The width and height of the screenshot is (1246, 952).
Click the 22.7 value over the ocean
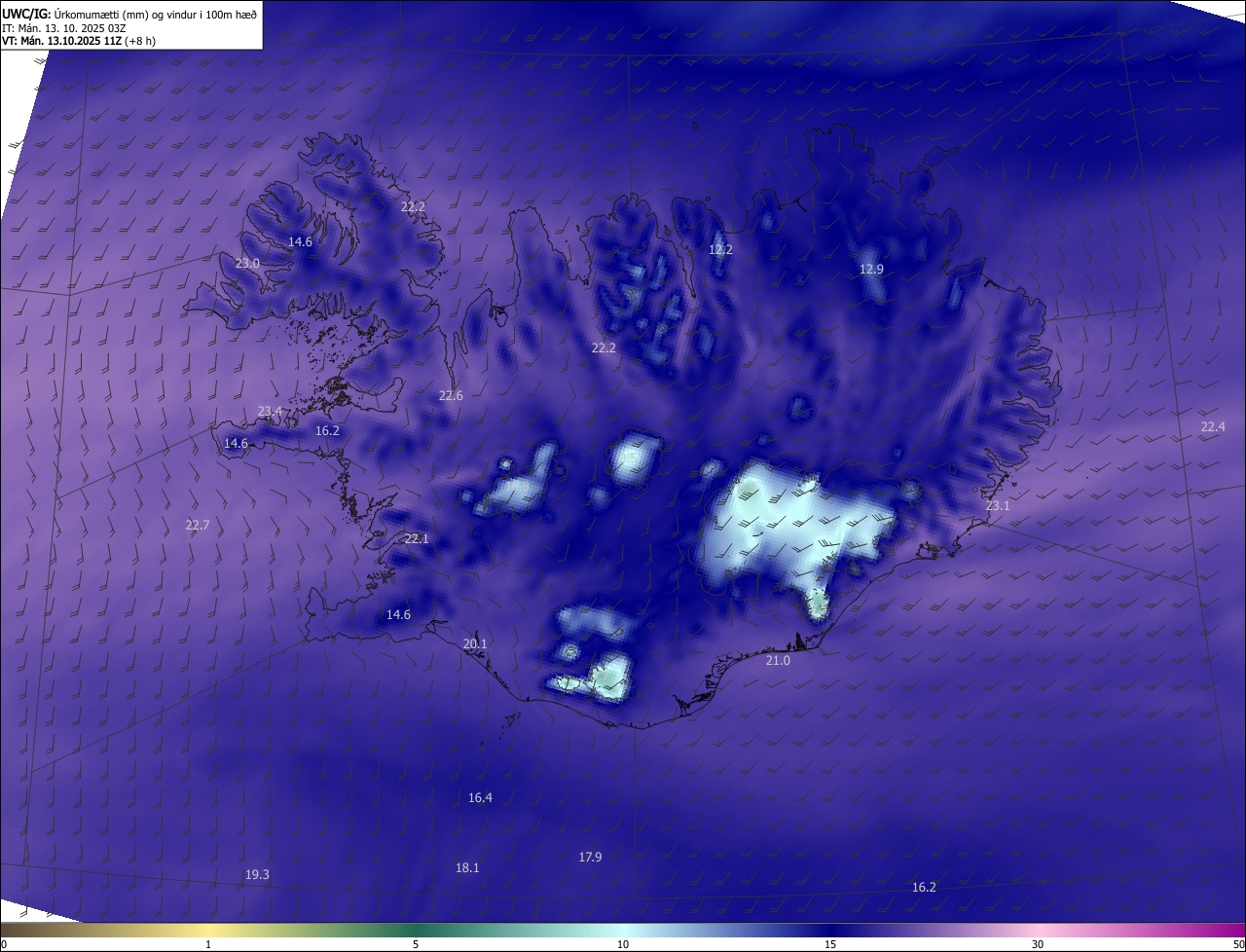(197, 526)
